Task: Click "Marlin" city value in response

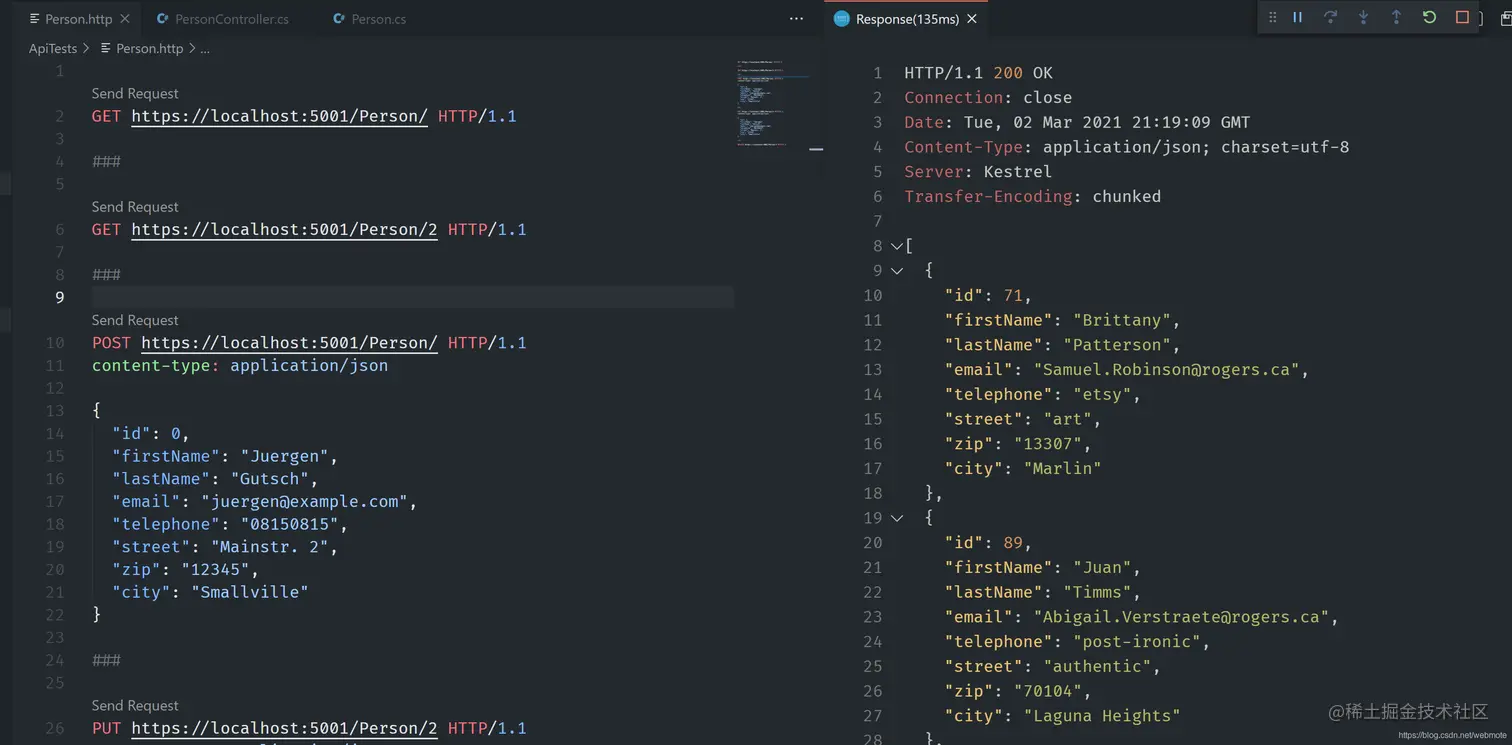Action: (1062, 468)
